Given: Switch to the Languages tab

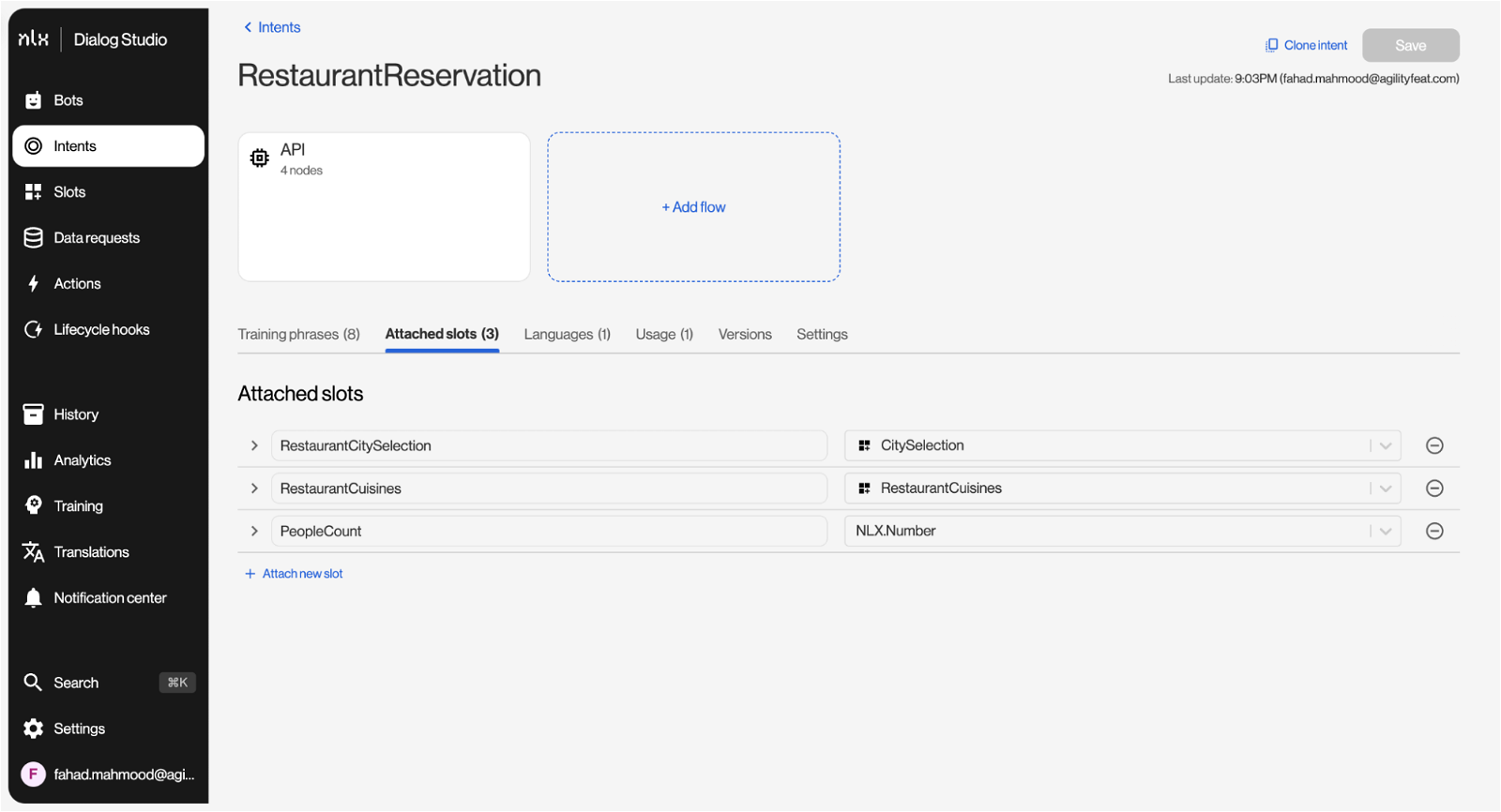Looking at the screenshot, I should [x=567, y=335].
